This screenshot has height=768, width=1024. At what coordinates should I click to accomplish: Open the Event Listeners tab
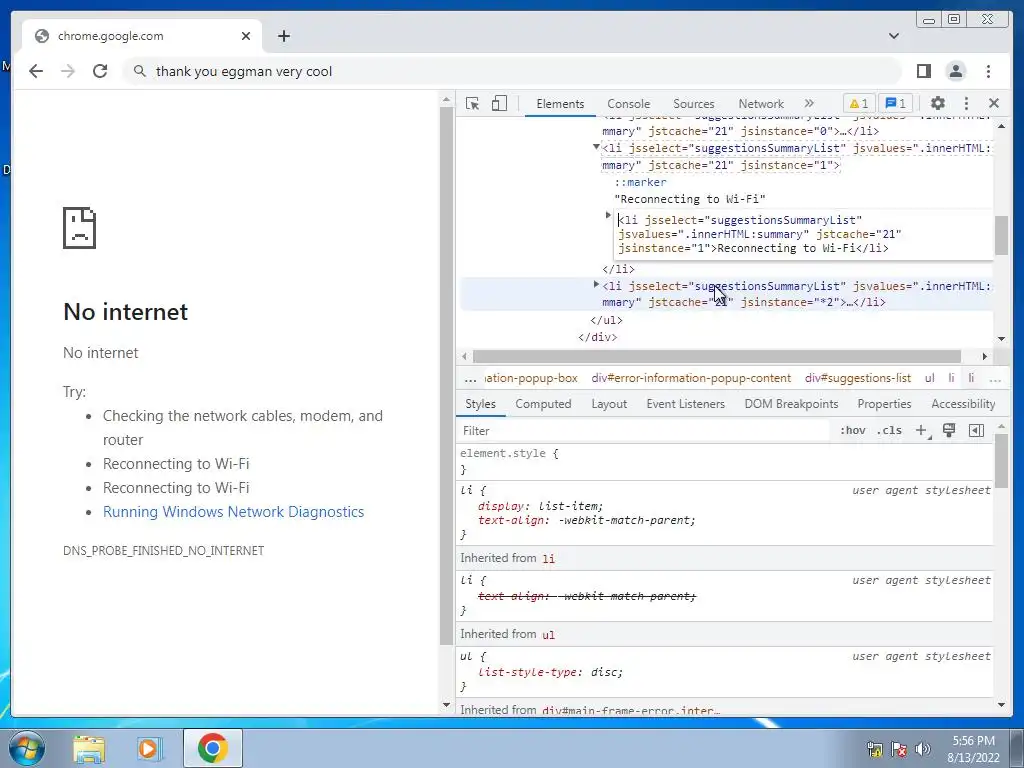685,404
